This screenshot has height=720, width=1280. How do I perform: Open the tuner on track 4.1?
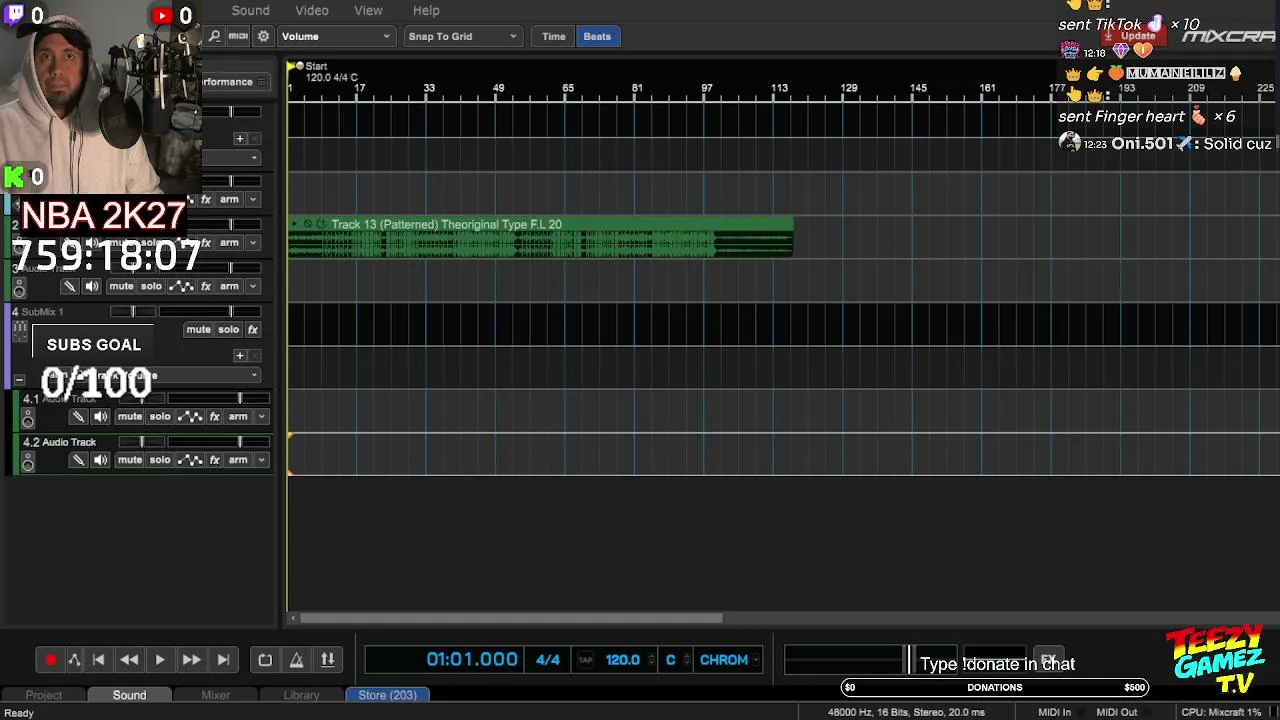click(x=78, y=417)
